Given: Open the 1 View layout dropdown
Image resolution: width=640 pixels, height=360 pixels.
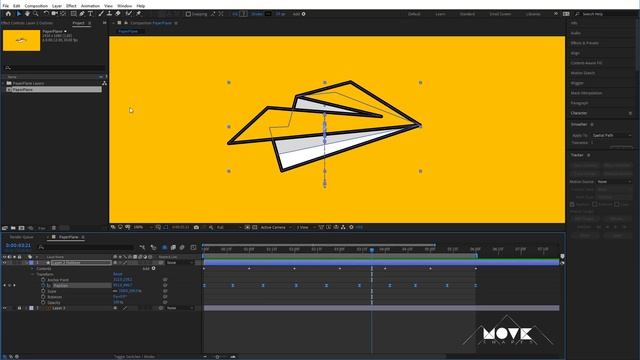Looking at the screenshot, I should click(x=305, y=227).
